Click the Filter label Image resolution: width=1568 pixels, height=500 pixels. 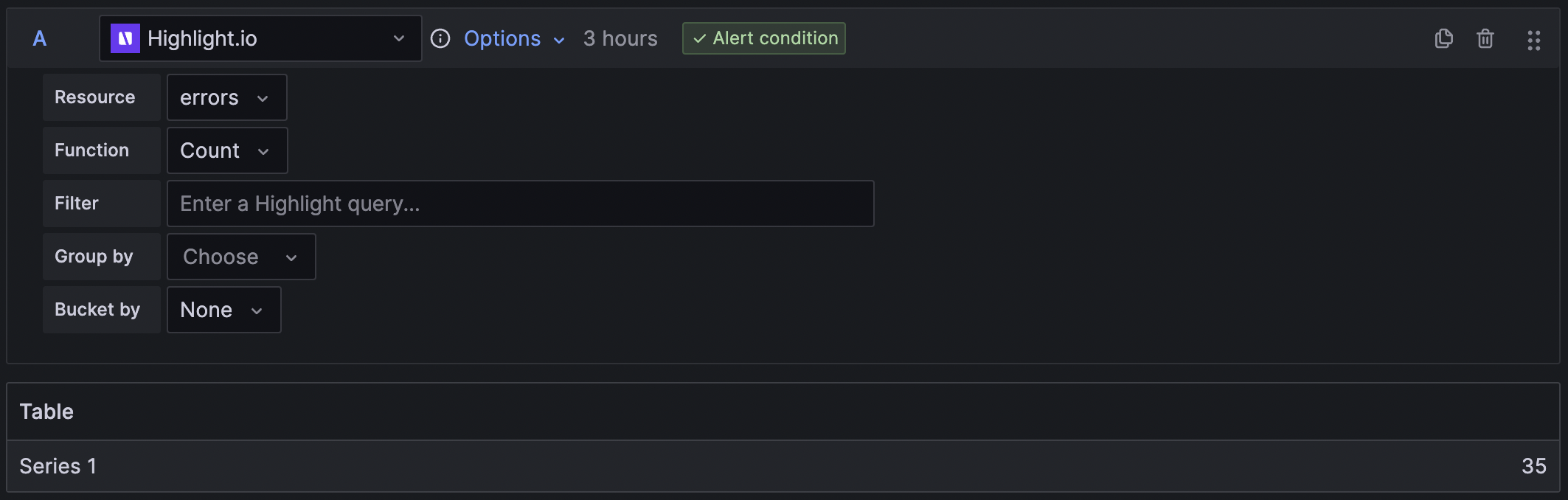[x=77, y=204]
